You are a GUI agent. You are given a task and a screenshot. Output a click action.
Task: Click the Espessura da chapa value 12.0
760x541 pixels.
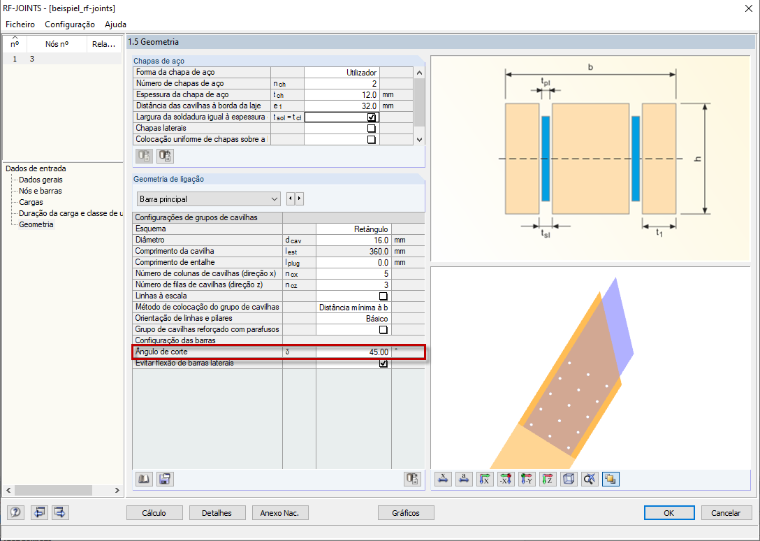tap(342, 95)
